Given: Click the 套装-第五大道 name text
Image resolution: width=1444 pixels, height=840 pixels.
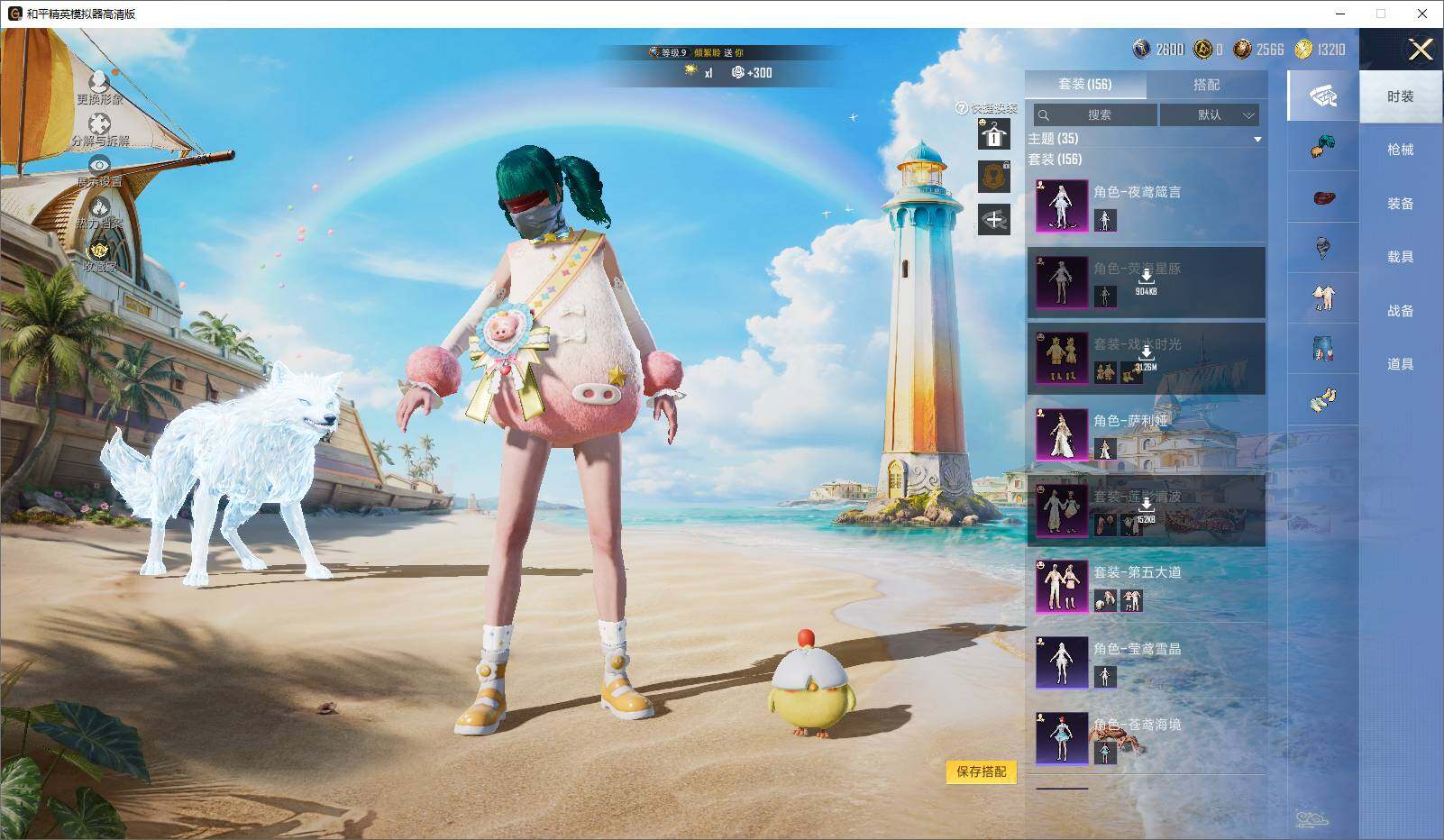Looking at the screenshot, I should 1137,572.
